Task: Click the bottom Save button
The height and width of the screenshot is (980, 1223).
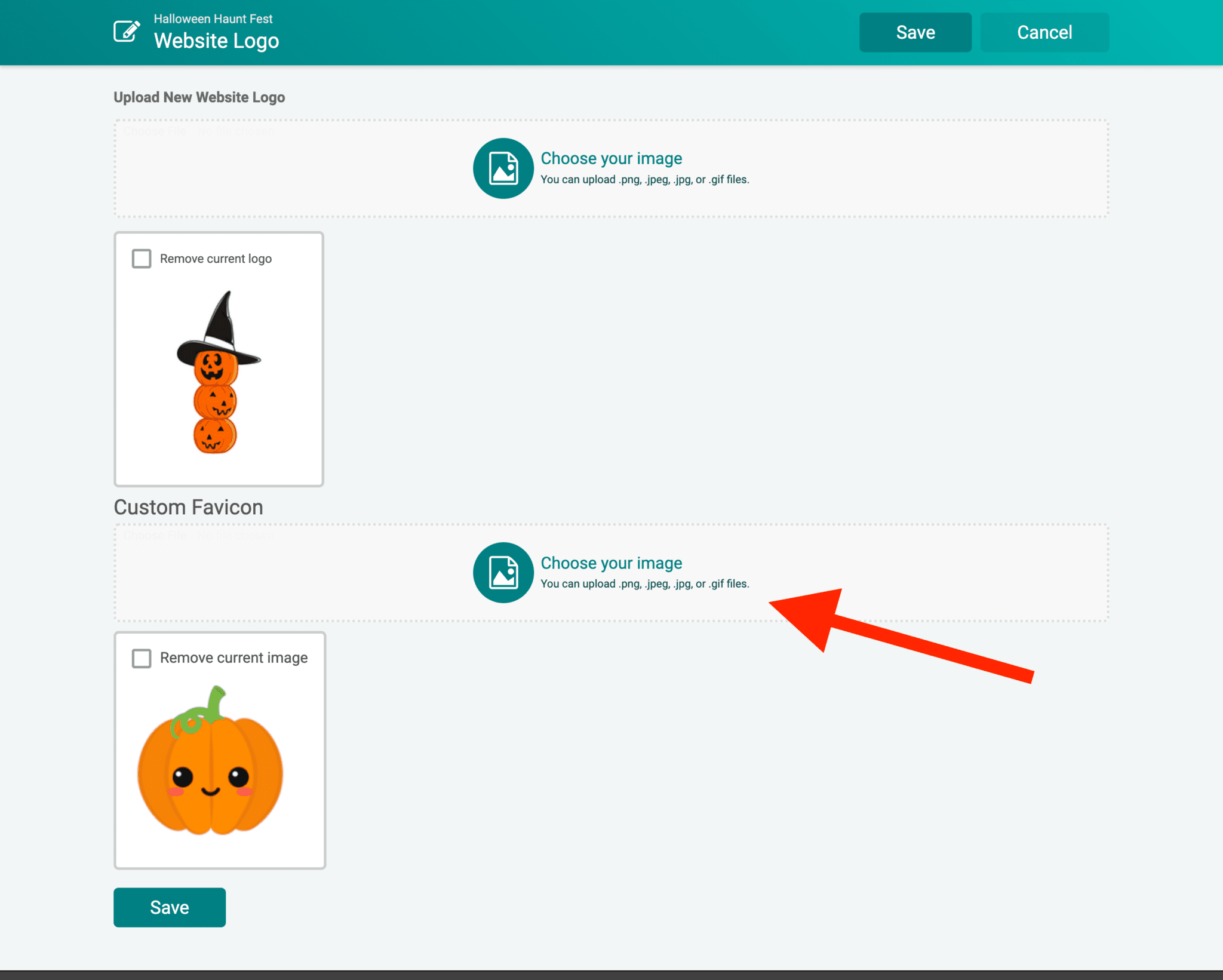Action: pos(170,907)
